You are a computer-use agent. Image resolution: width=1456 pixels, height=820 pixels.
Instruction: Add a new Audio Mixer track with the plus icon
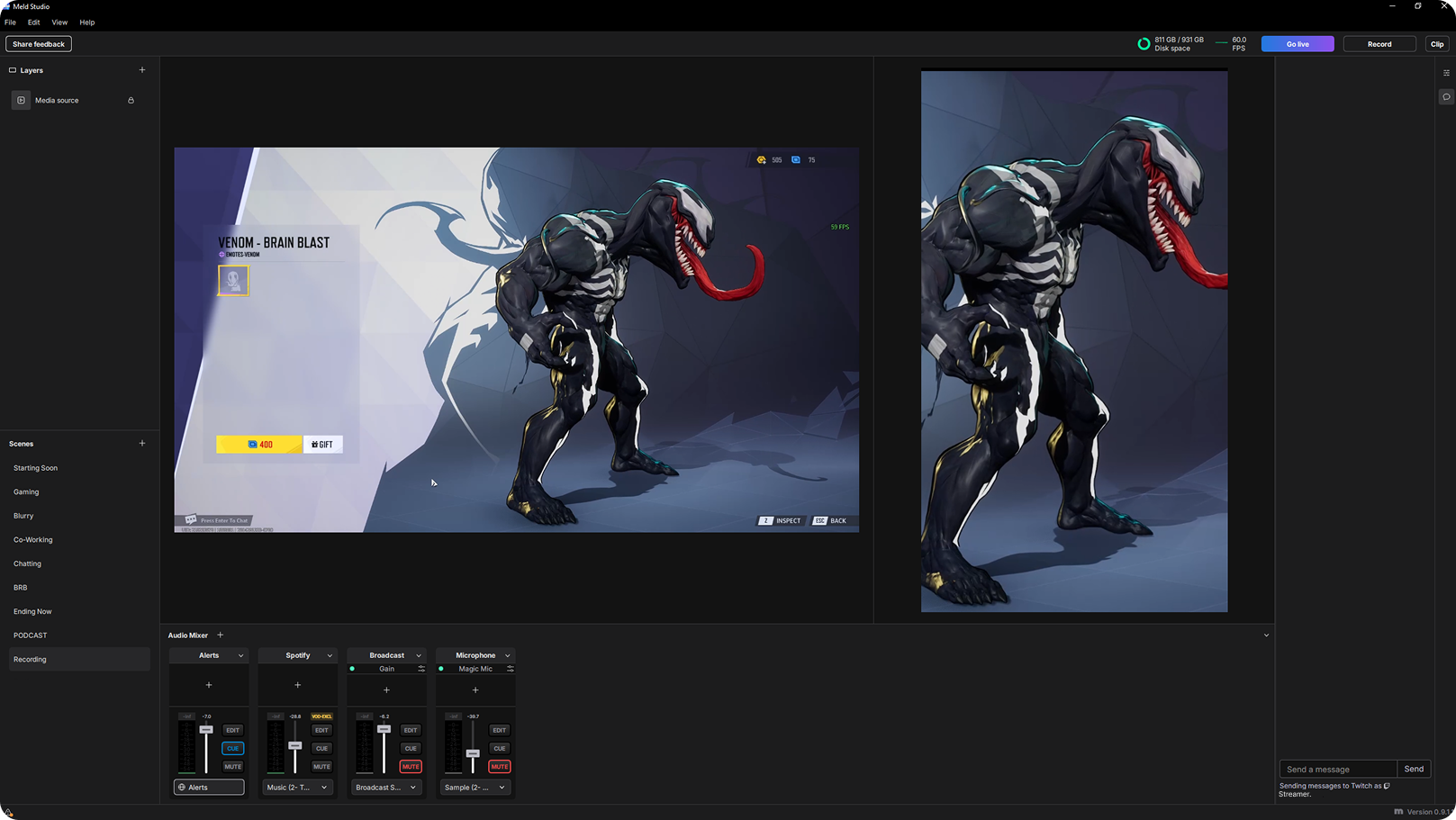pyautogui.click(x=220, y=635)
